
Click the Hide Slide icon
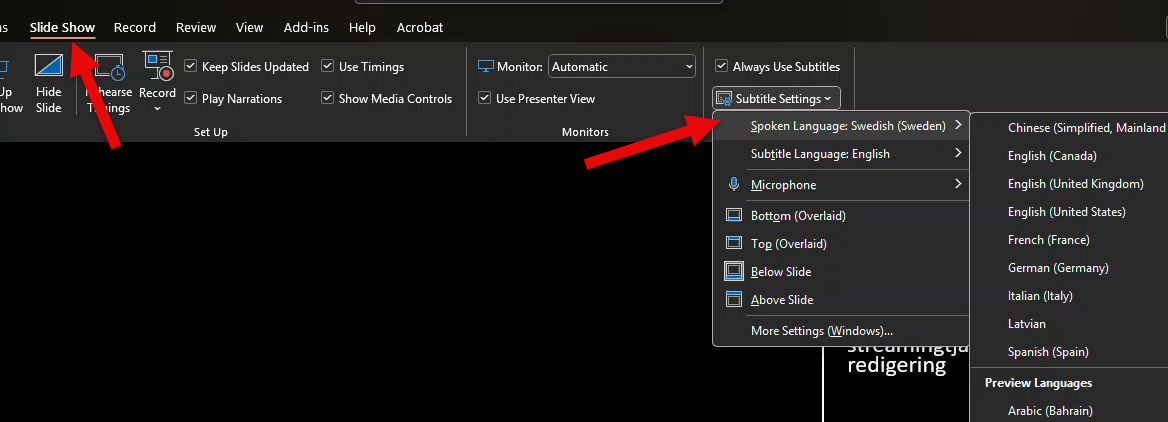[48, 67]
